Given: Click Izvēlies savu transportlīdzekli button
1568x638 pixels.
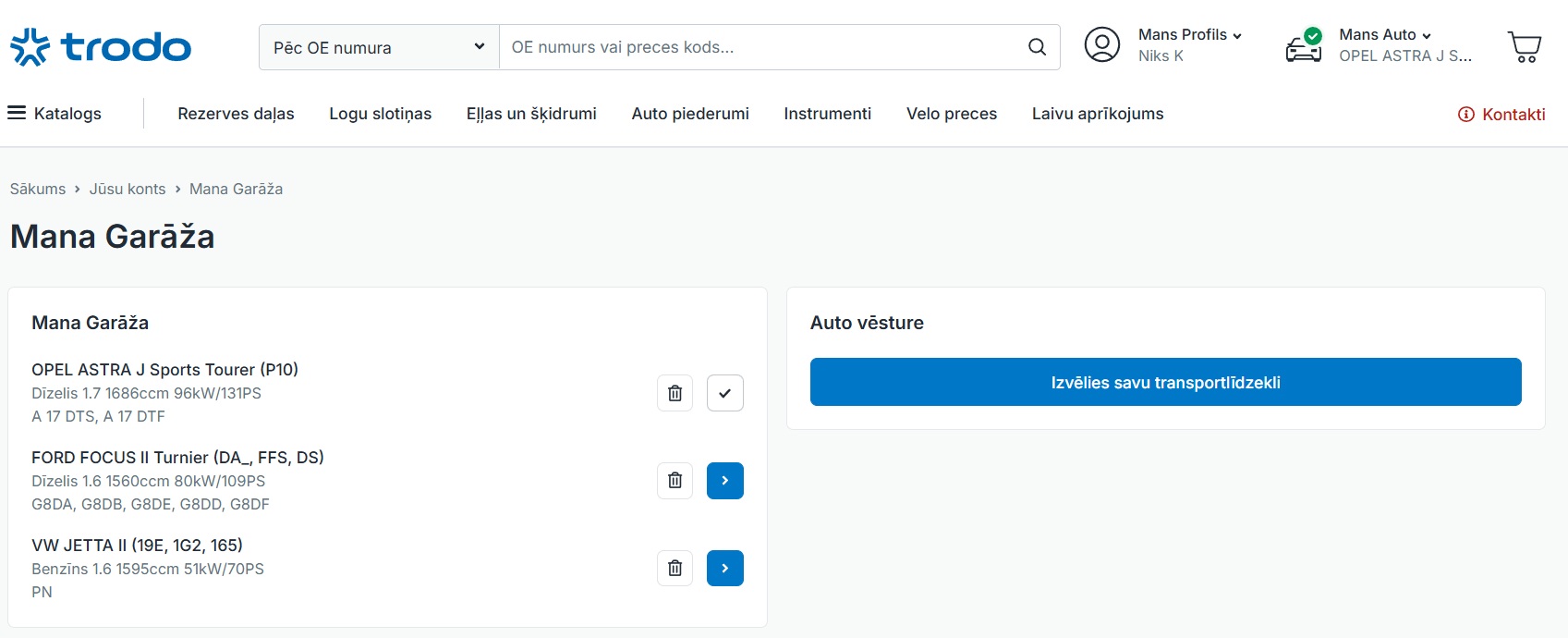Looking at the screenshot, I should click(1165, 382).
